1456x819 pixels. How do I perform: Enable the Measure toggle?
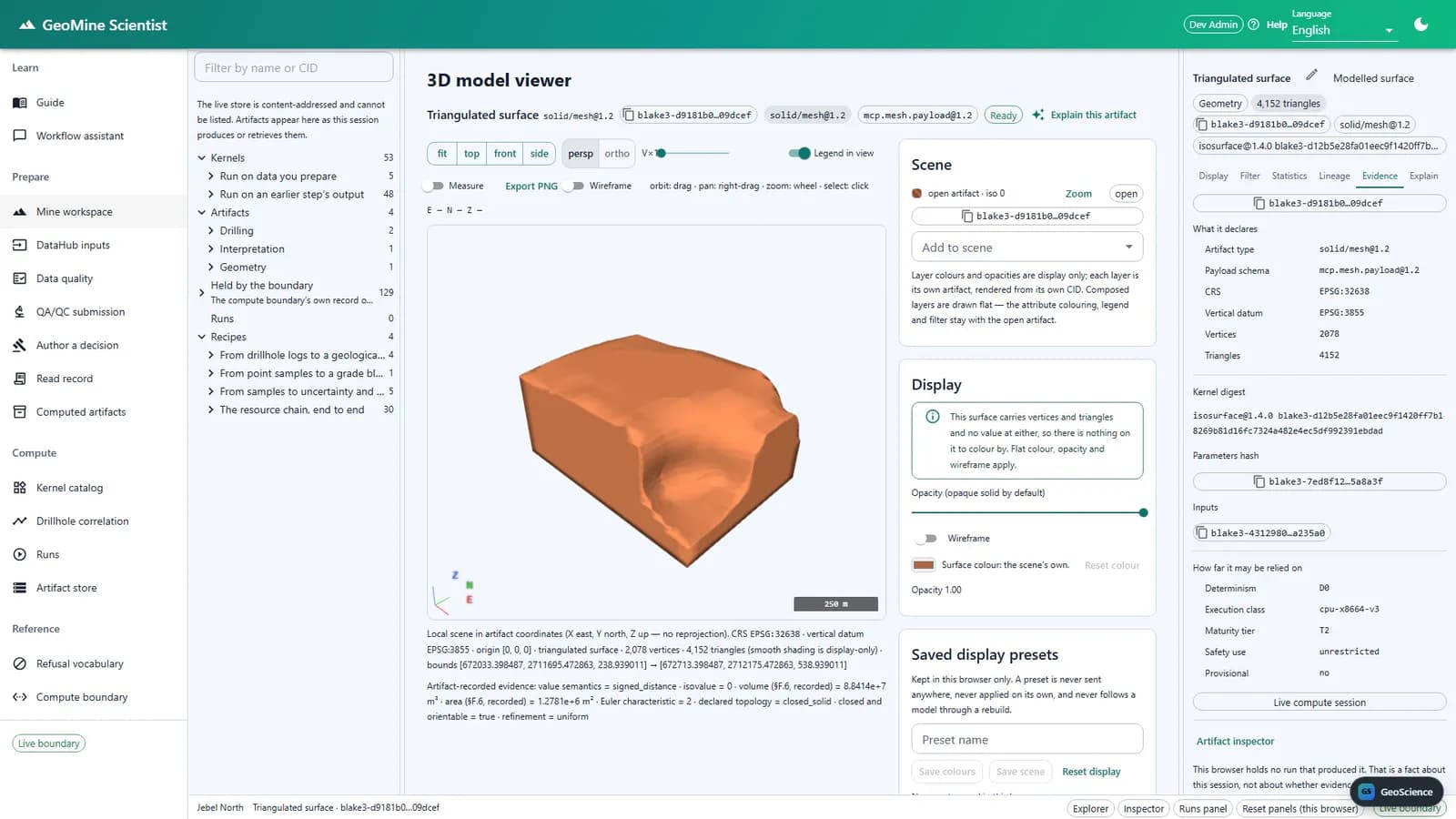[x=433, y=186]
